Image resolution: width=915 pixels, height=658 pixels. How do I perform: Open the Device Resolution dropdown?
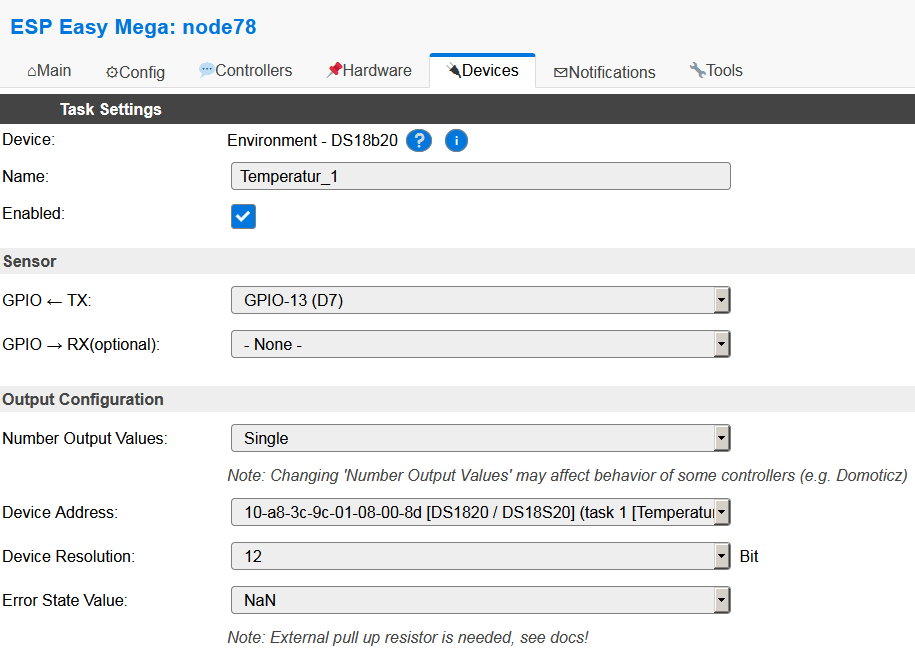tap(480, 556)
